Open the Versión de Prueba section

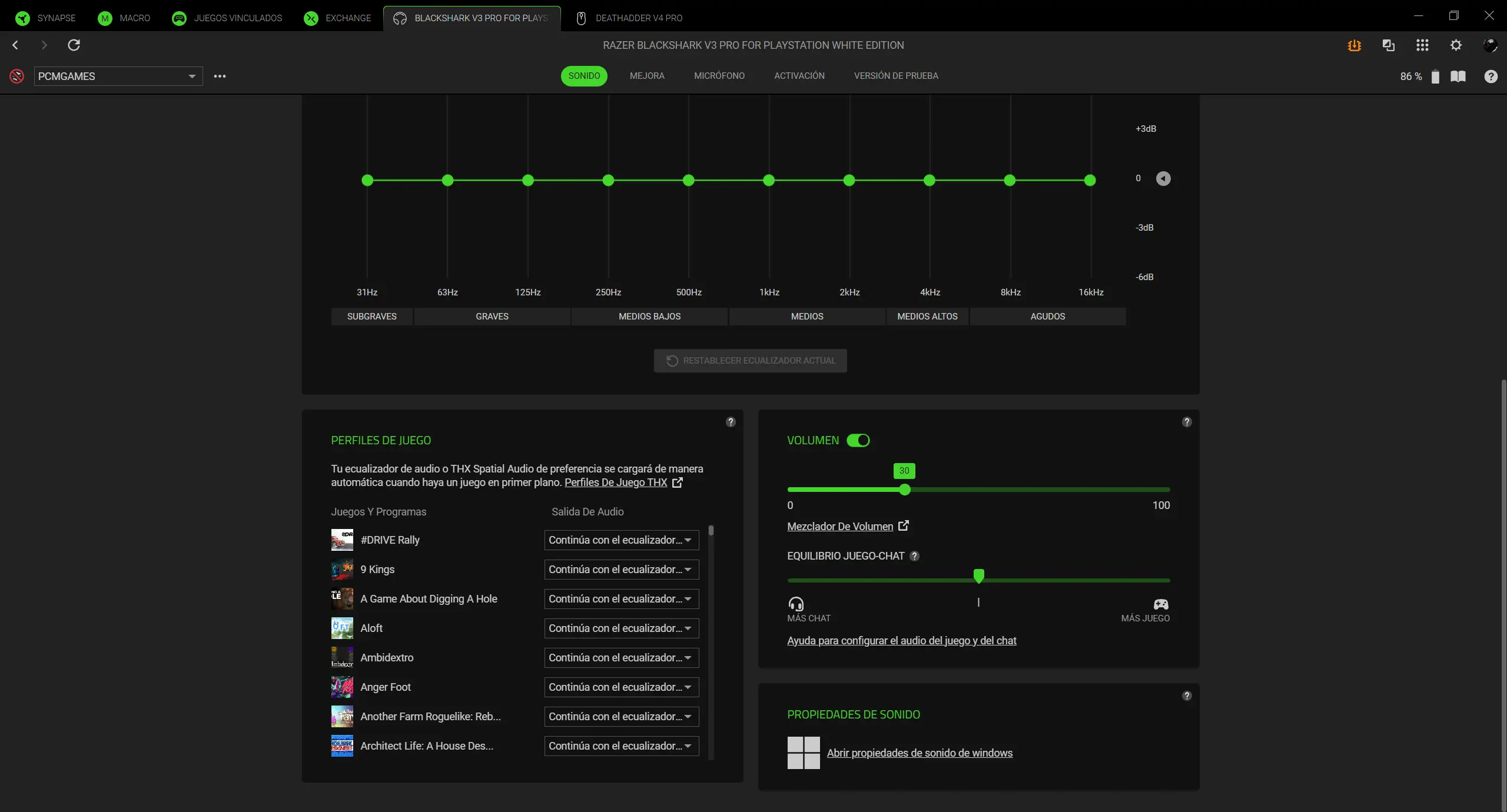click(x=896, y=76)
